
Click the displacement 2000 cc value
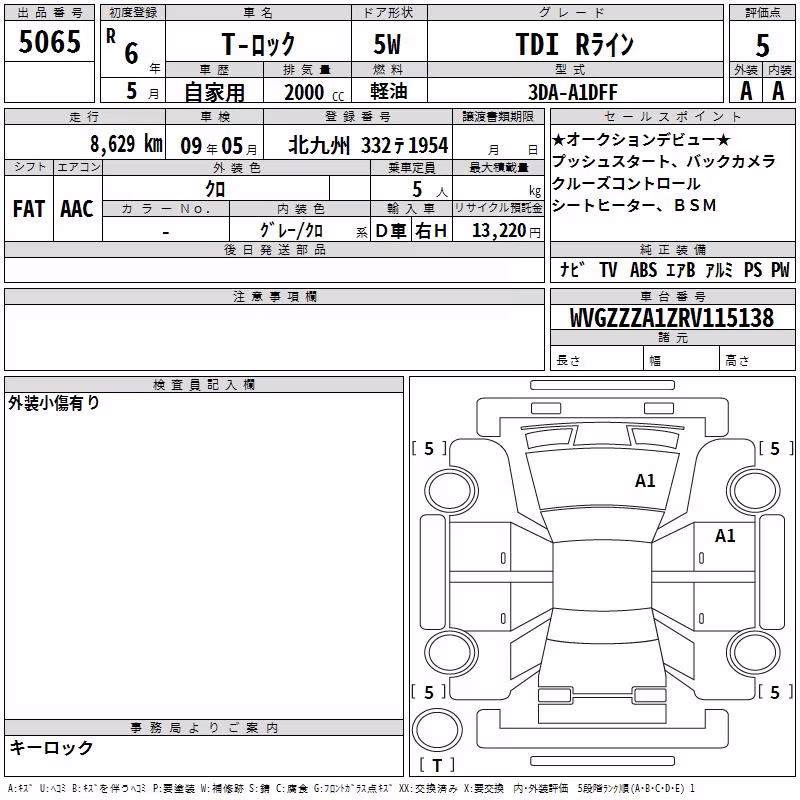point(314,92)
